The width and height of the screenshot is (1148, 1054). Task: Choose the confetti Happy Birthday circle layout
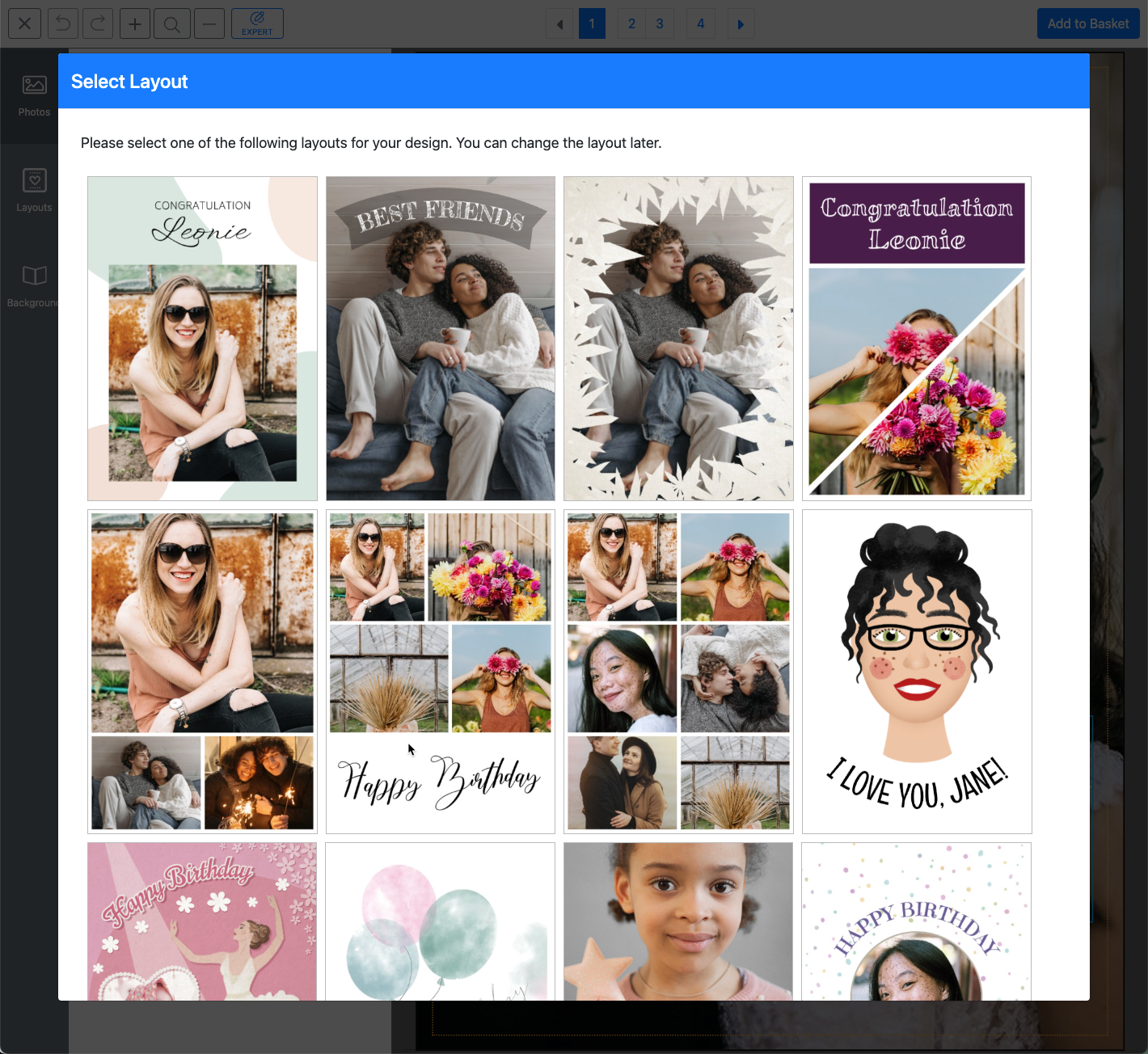[x=917, y=921]
